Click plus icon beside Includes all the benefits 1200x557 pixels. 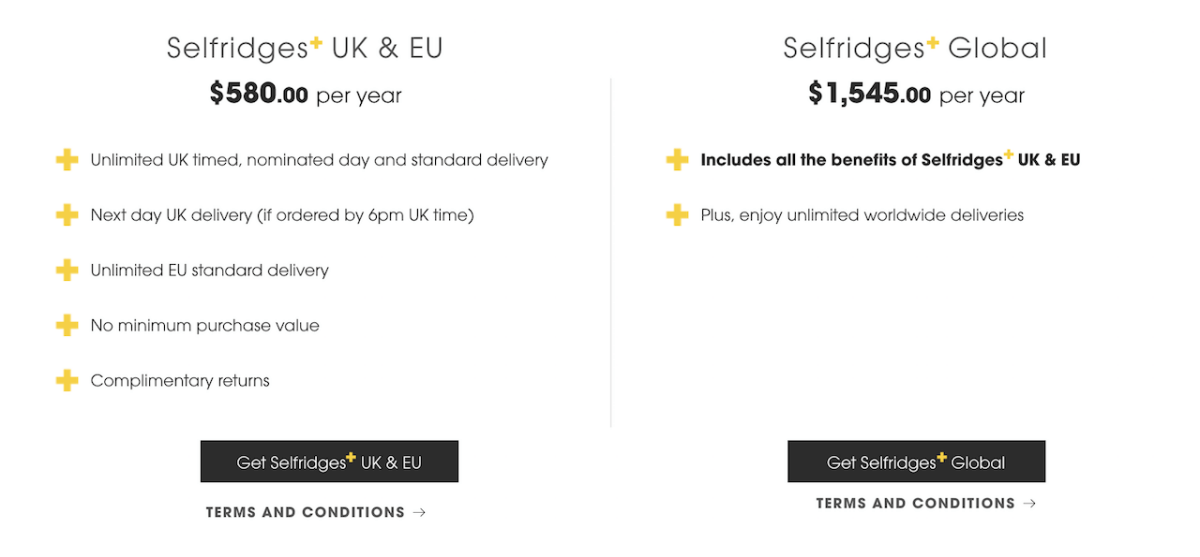(x=677, y=160)
